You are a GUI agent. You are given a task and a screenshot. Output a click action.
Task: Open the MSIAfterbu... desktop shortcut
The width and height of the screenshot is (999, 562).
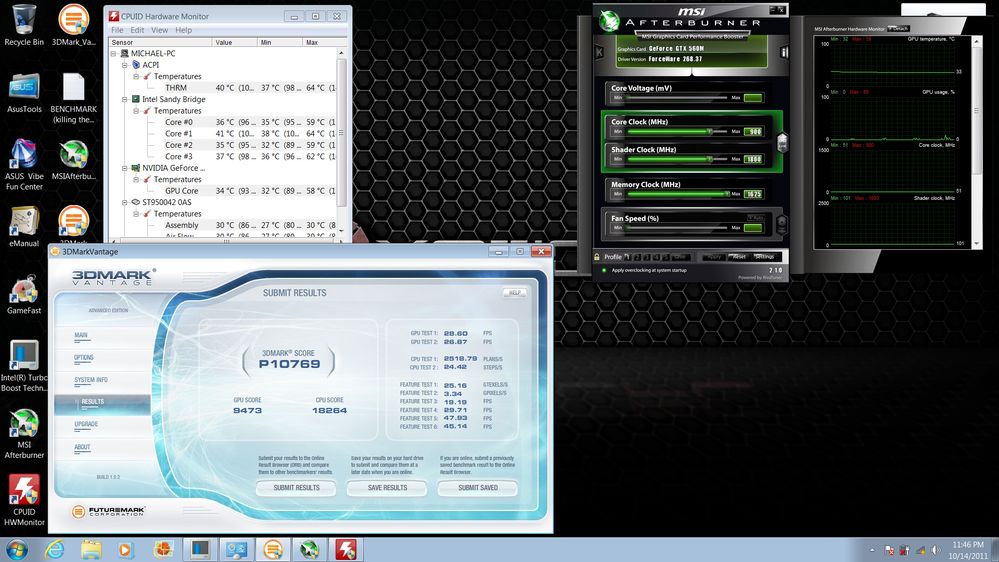(x=73, y=161)
